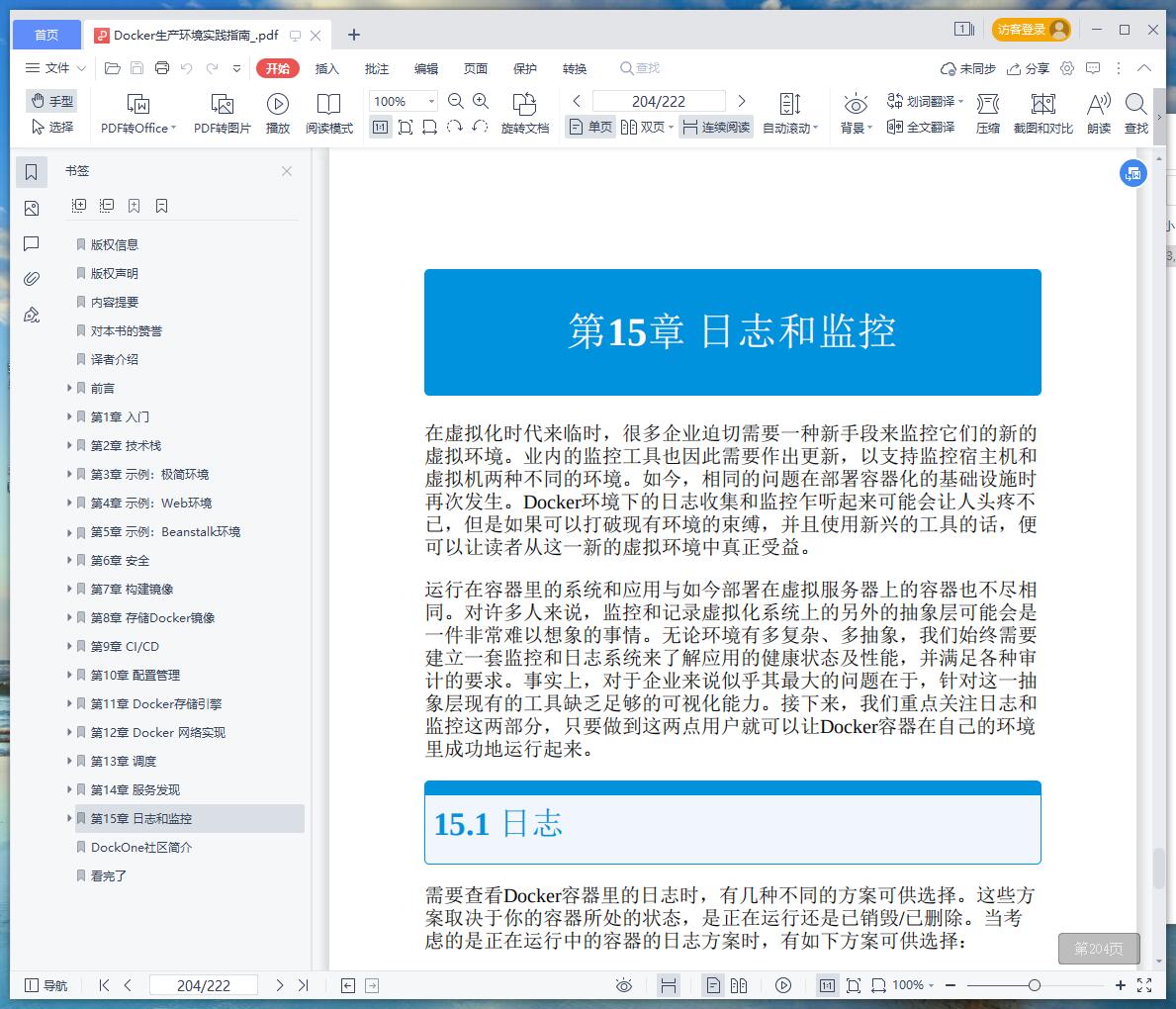Open the 首页 home tab
Screen dimensions: 1176x1009
[x=46, y=35]
